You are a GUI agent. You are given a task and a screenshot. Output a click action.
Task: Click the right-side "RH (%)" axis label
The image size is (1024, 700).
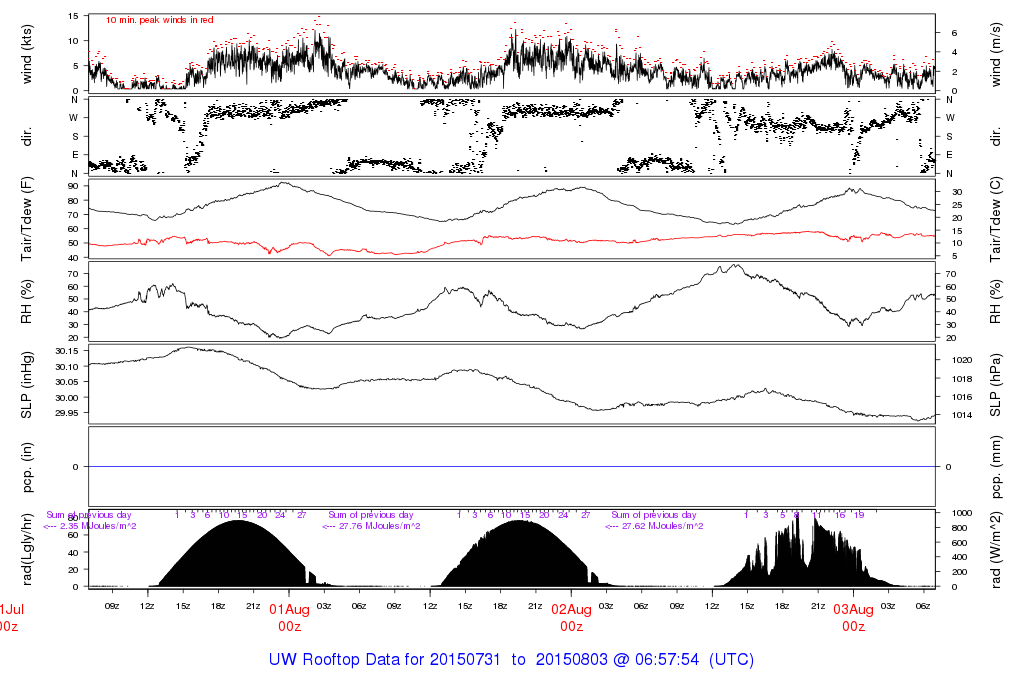click(x=995, y=302)
